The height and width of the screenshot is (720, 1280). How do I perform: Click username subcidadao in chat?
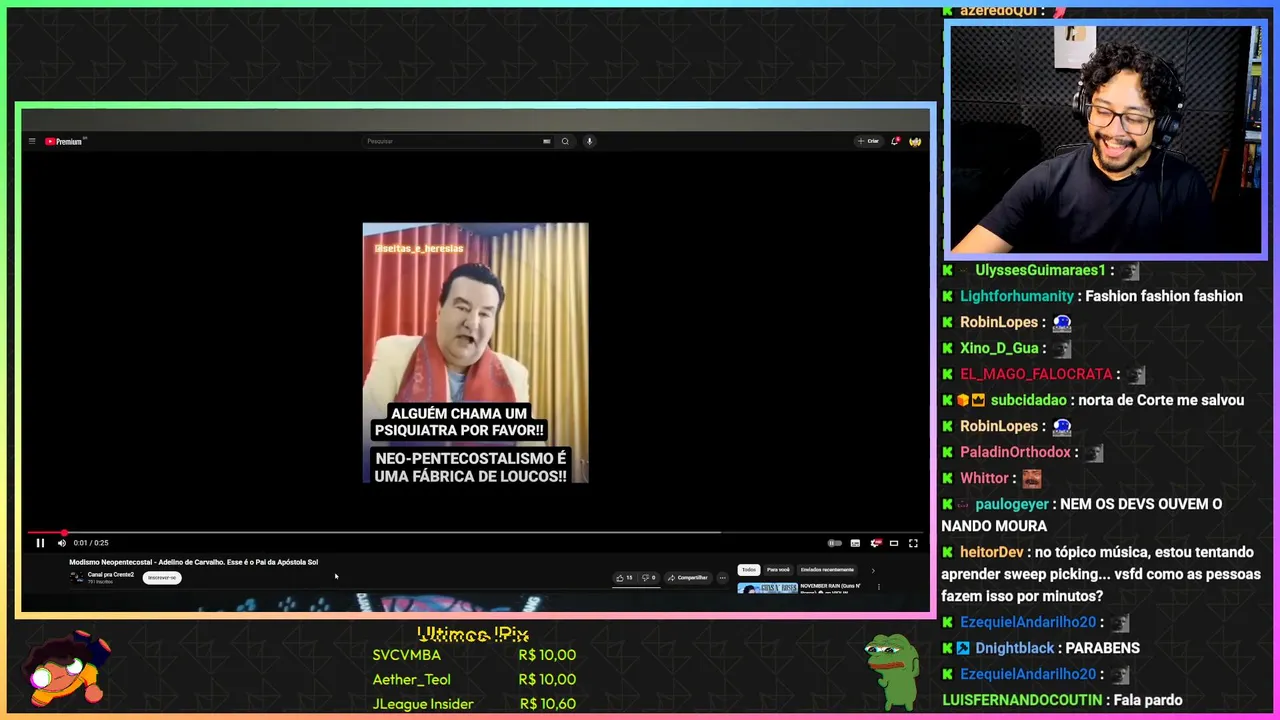[1029, 400]
